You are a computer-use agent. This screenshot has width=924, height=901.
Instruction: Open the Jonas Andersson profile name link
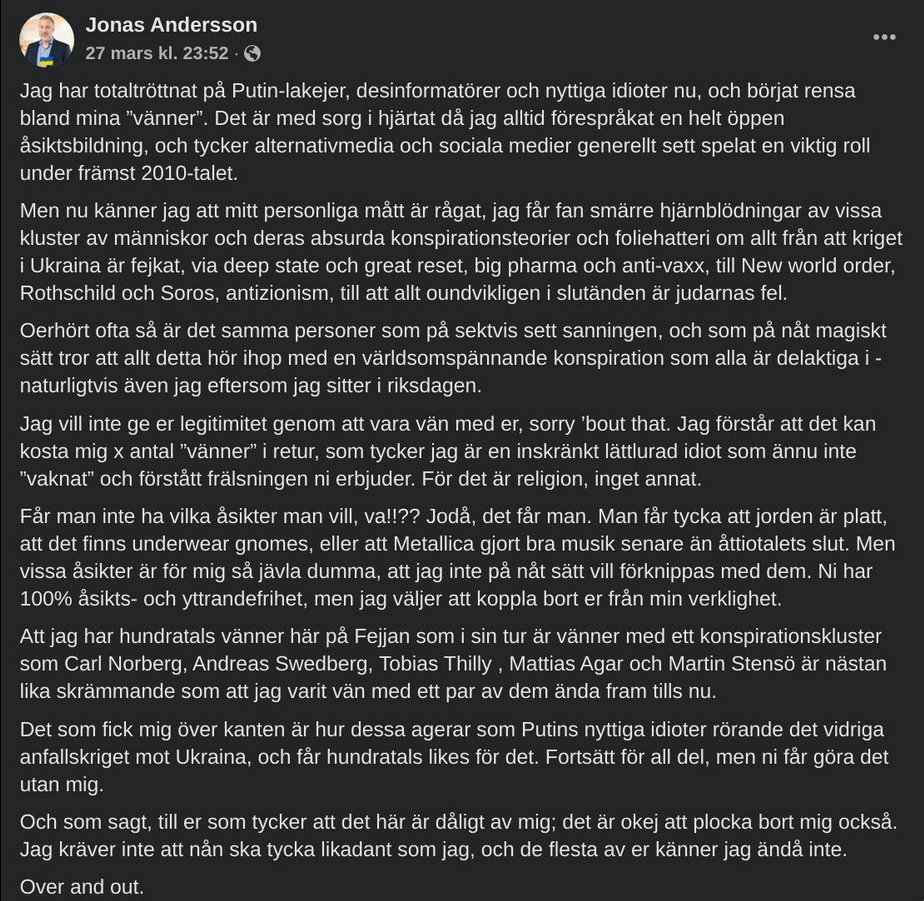click(x=171, y=25)
